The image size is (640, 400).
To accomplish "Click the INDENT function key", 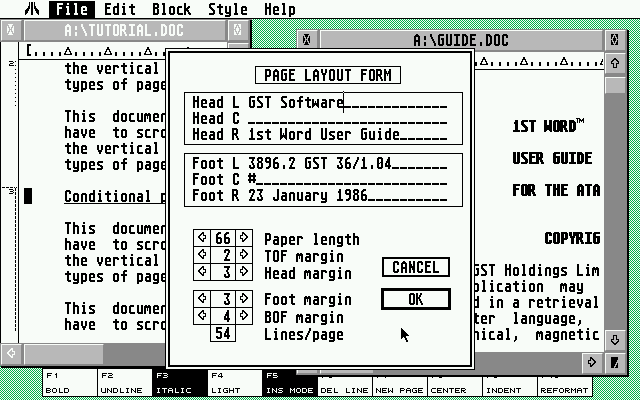I will point(511,386).
